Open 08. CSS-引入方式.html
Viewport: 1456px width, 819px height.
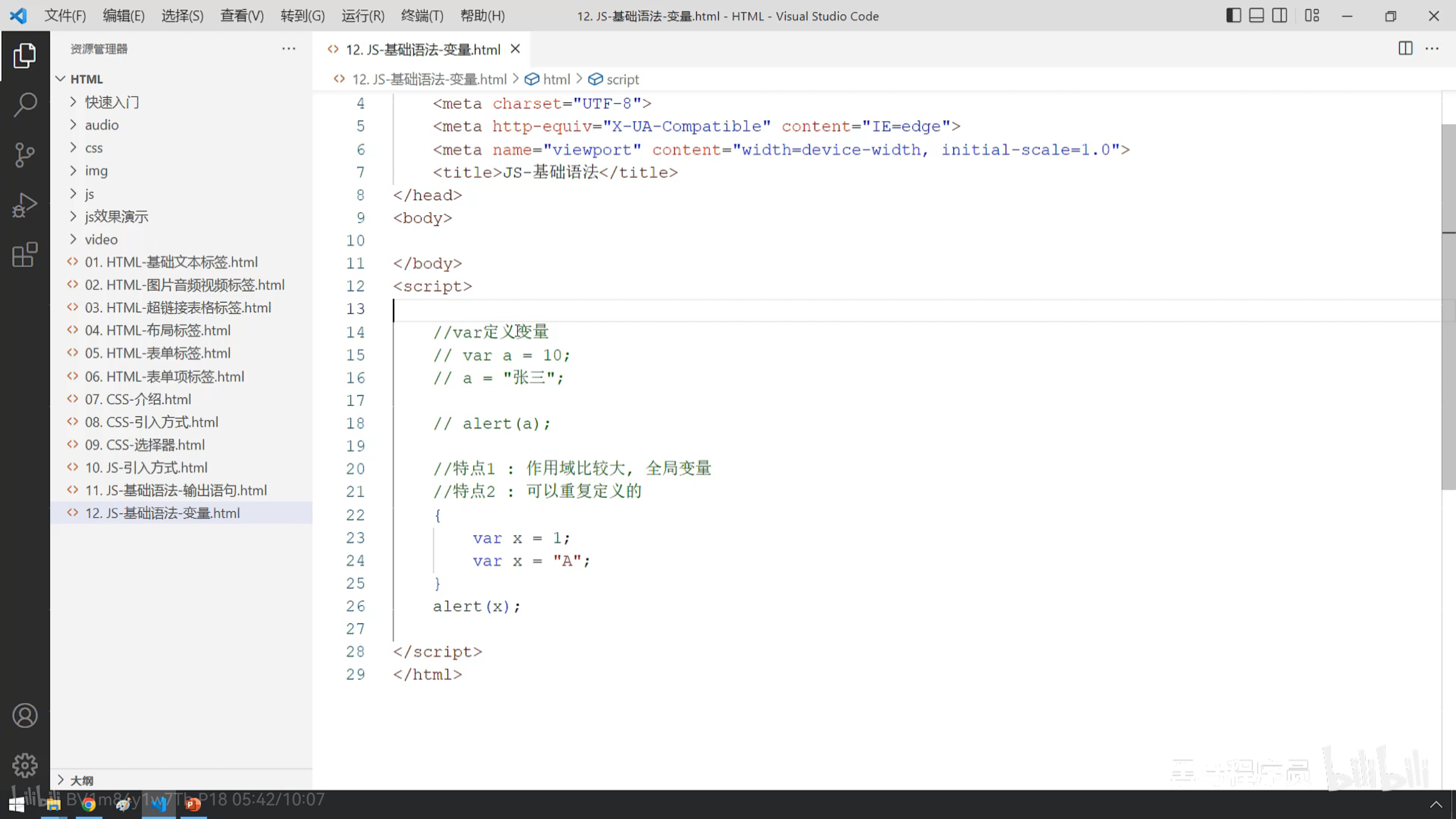point(181,422)
